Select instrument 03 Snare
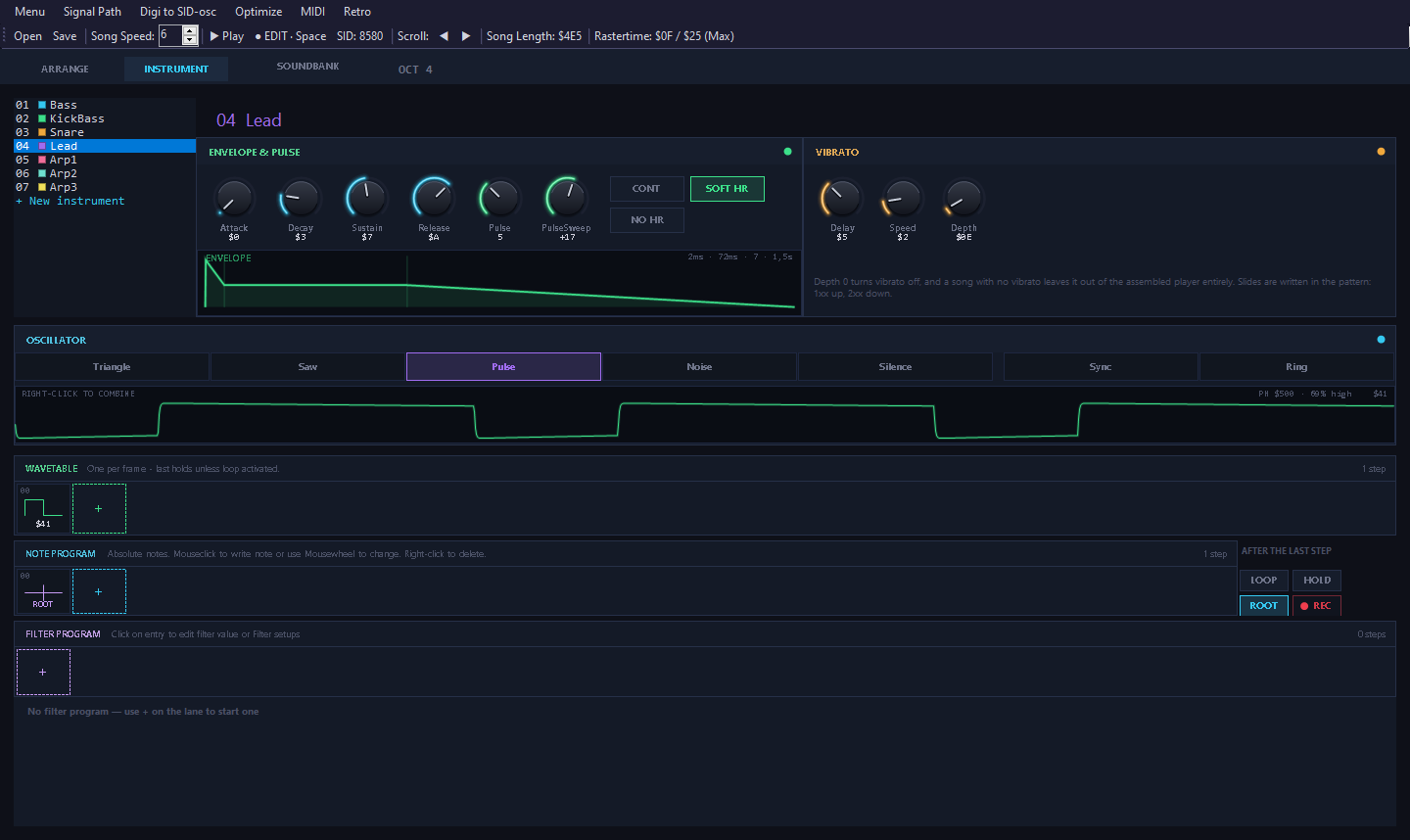The image size is (1410, 840). click(105, 132)
